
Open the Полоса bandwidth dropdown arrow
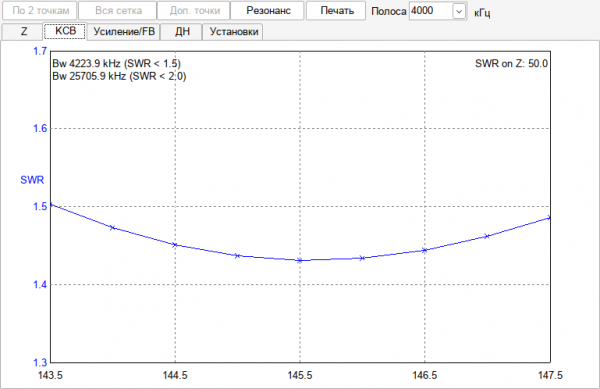point(458,11)
